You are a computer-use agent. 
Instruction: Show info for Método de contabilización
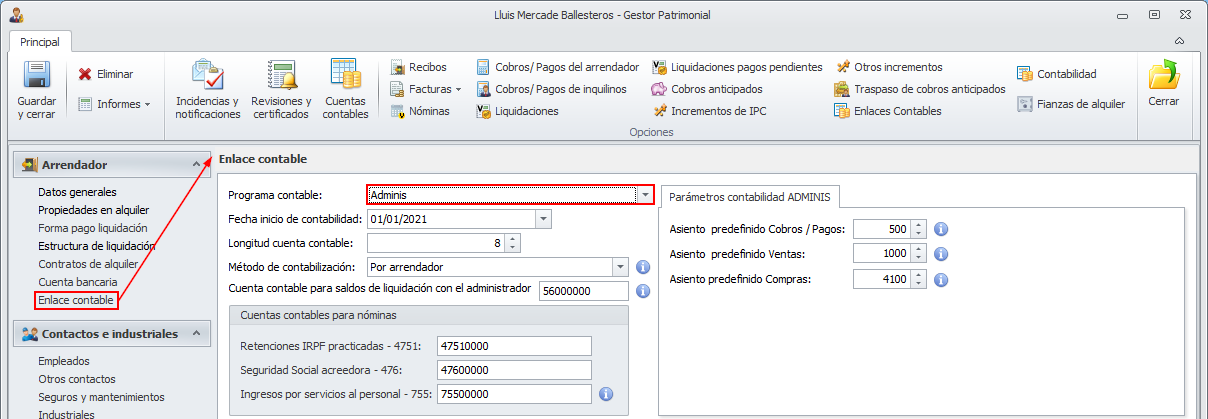[643, 267]
